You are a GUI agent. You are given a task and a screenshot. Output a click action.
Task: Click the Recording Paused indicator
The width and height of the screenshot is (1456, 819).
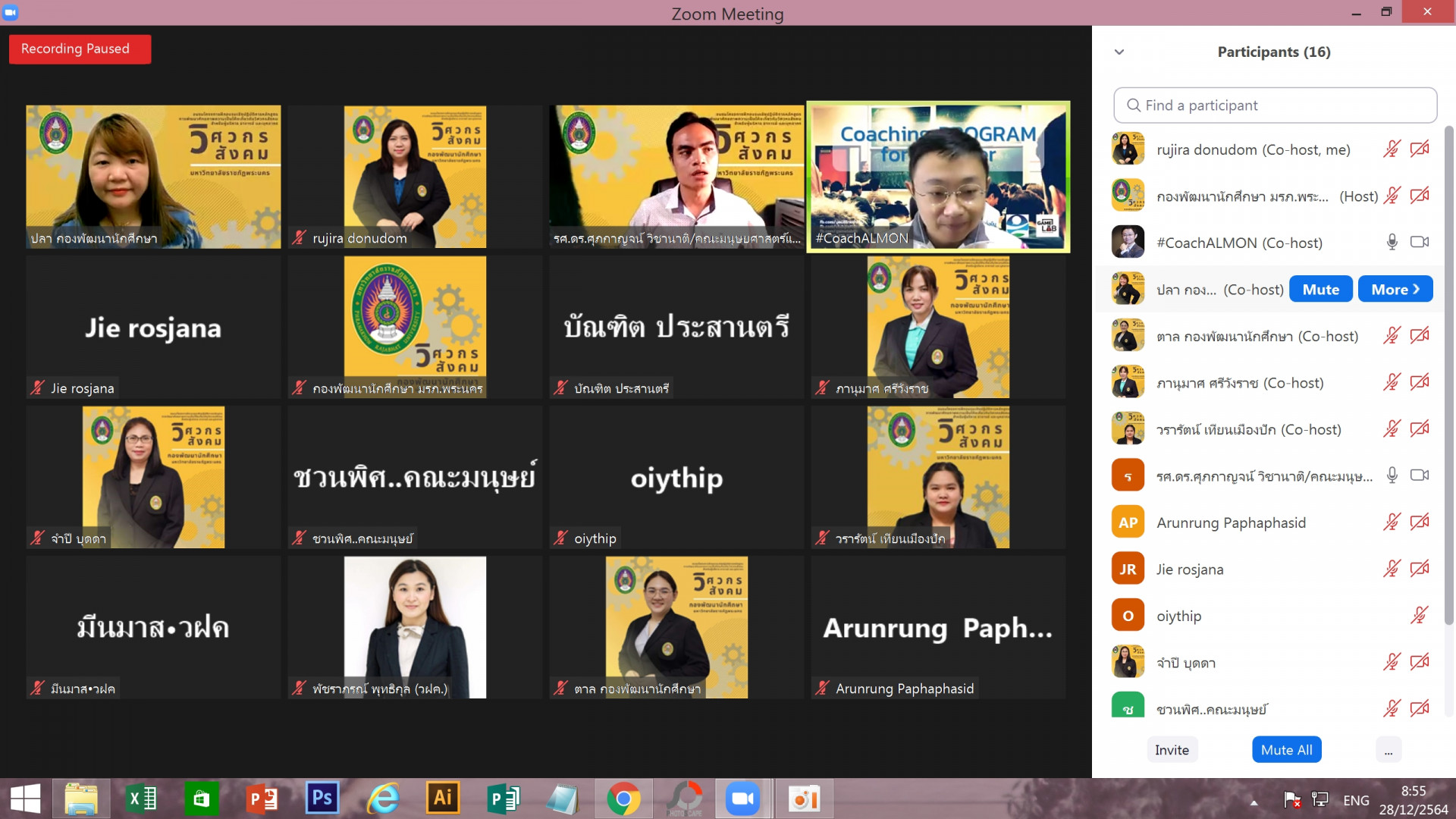pyautogui.click(x=80, y=49)
